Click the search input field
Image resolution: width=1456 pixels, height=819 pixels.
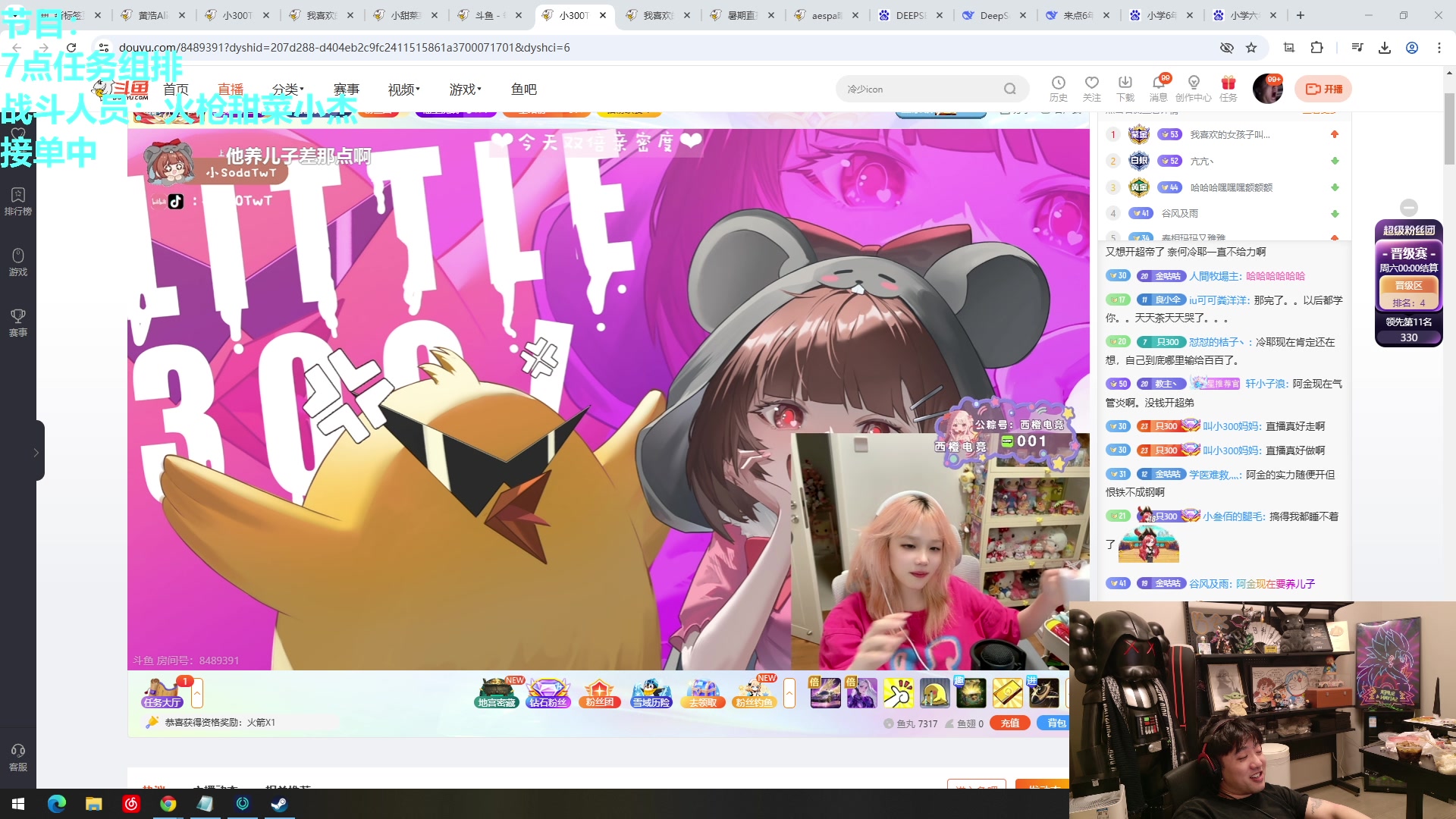[921, 89]
